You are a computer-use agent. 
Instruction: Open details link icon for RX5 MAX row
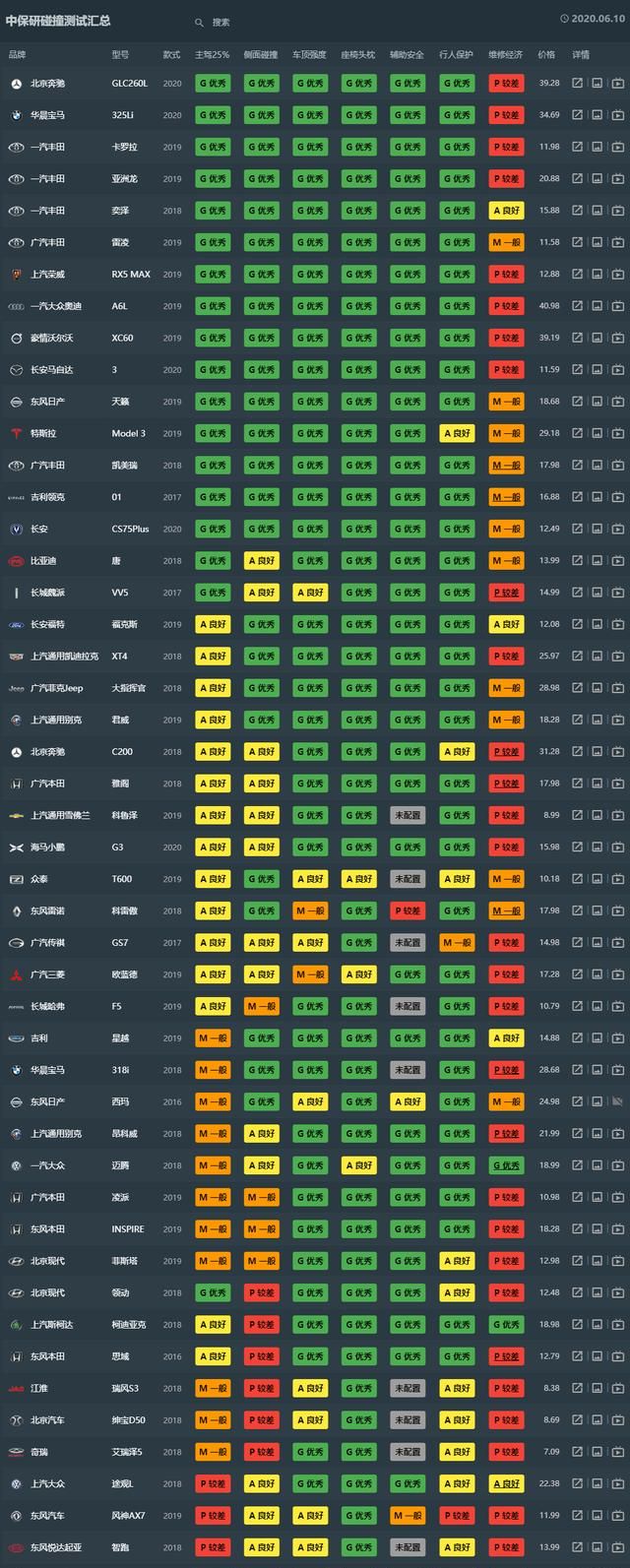tap(578, 275)
